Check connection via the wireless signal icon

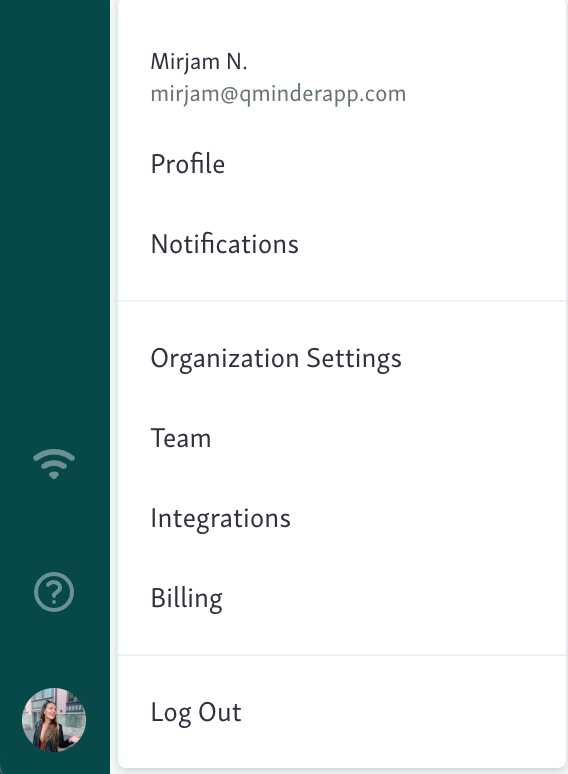tap(54, 464)
